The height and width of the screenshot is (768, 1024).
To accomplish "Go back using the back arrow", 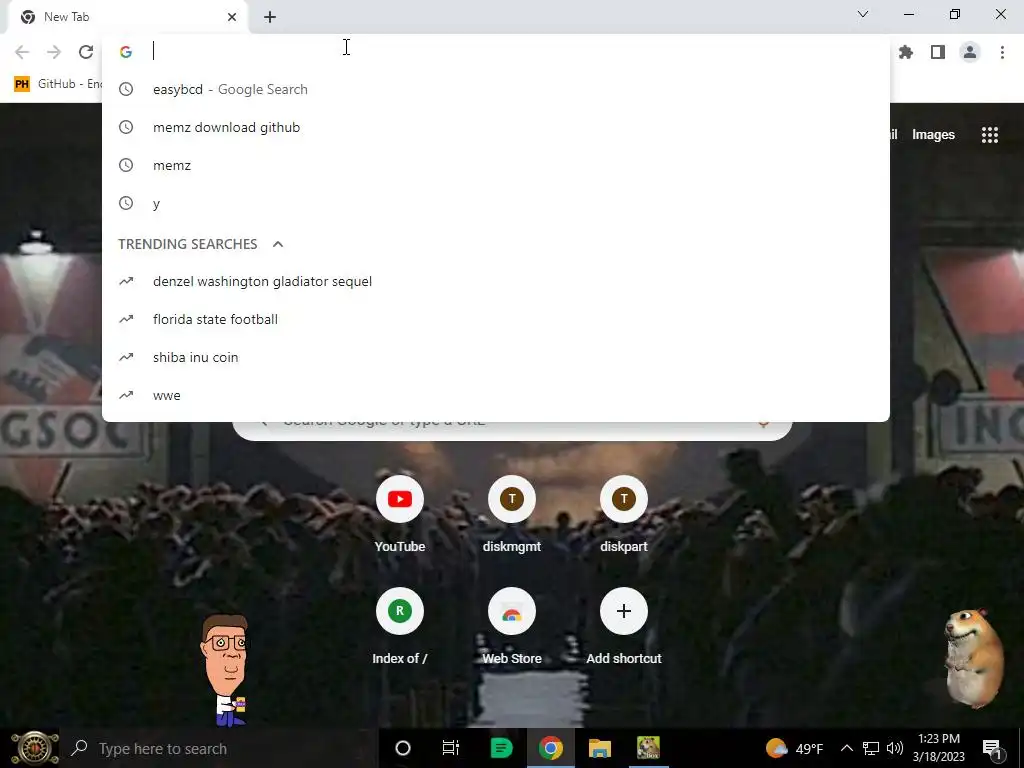I will tap(22, 52).
